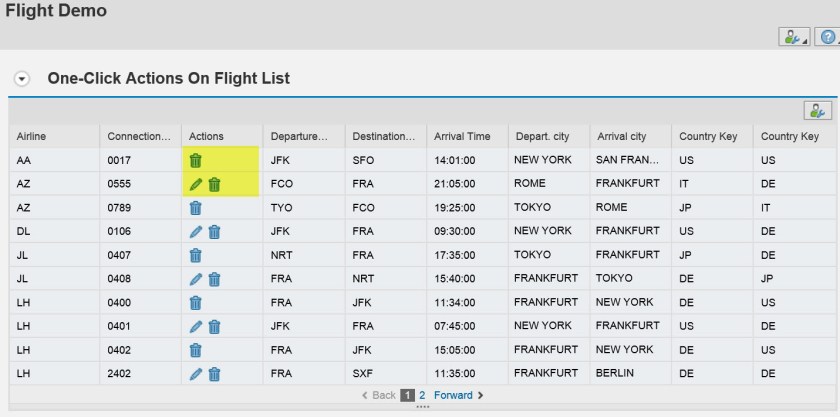Click the Depart. city column header

point(543,136)
